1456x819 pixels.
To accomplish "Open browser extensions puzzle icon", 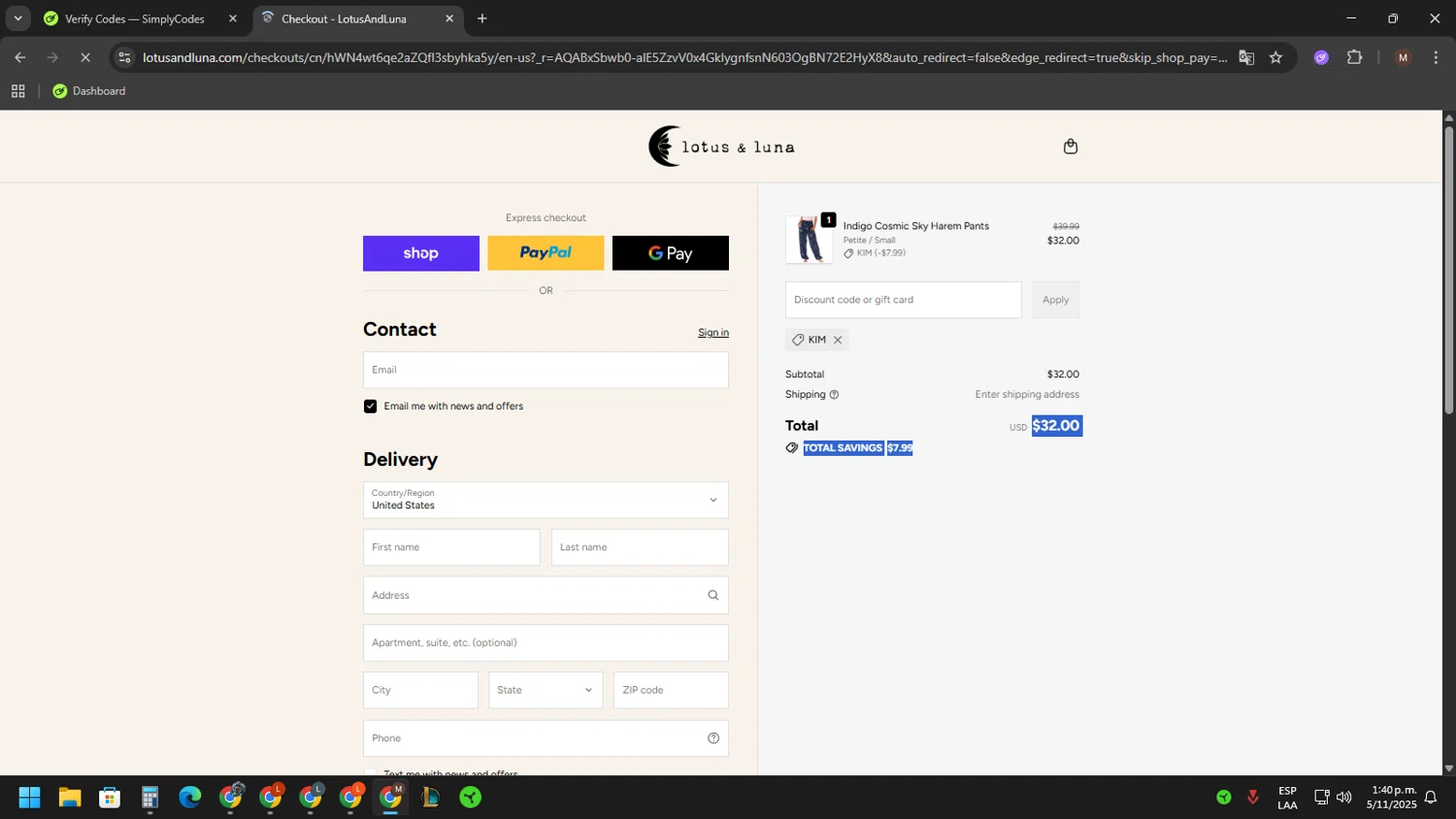I will 1354,57.
